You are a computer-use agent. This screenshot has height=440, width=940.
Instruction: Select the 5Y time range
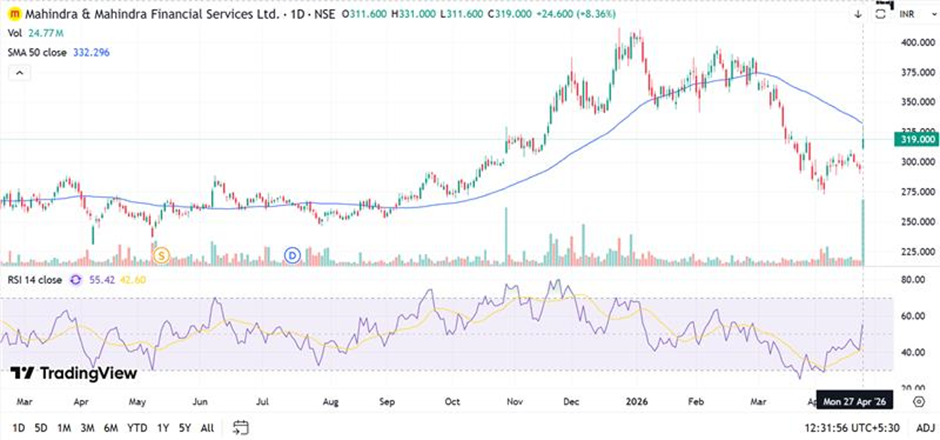187,428
